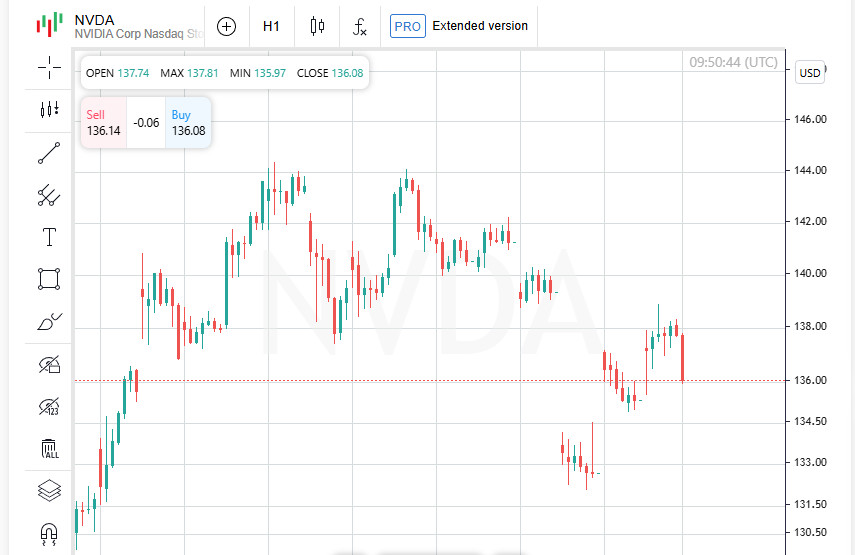
Task: Open the indicators fx menu
Action: point(359,26)
